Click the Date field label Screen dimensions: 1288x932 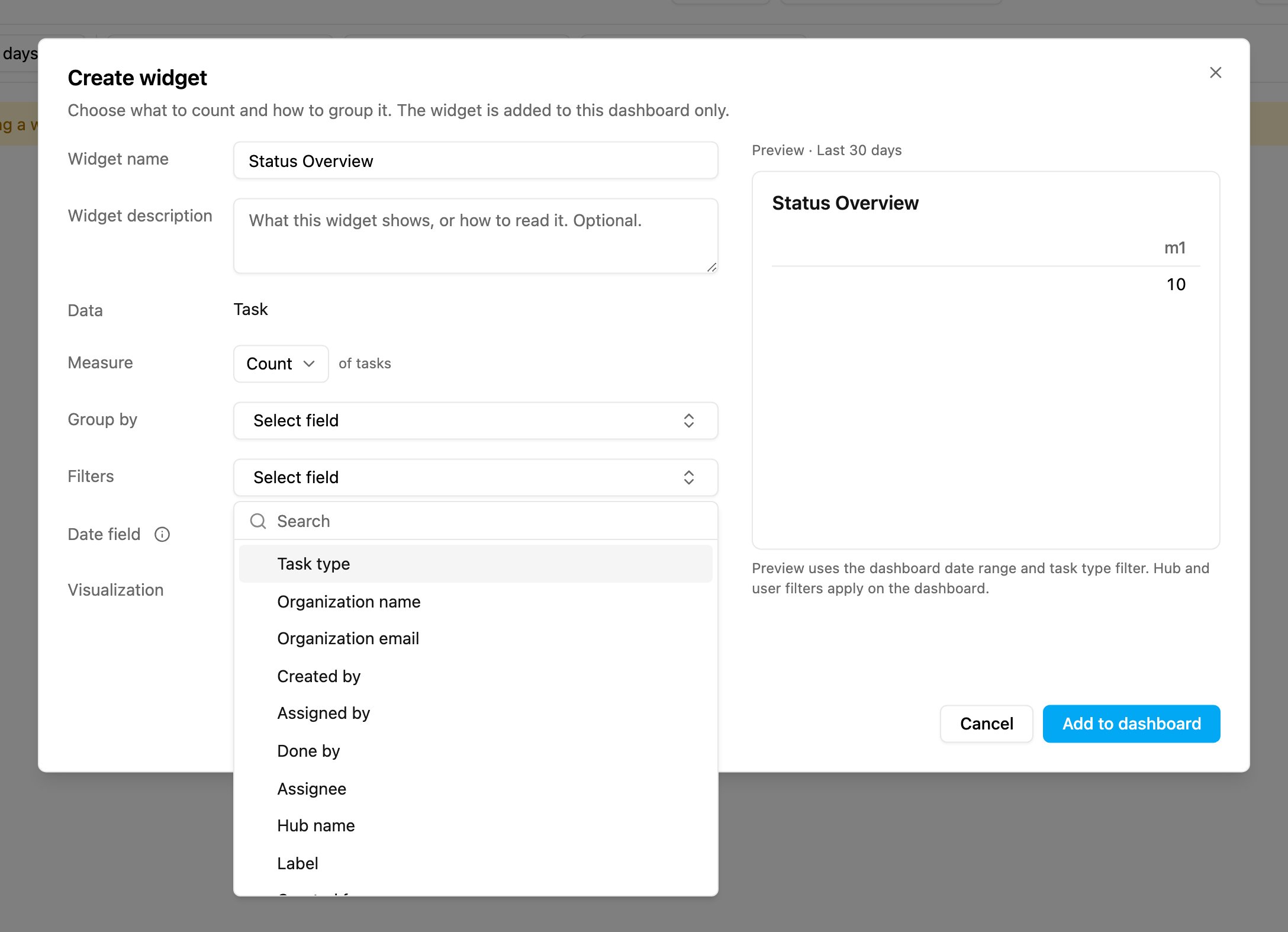104,534
